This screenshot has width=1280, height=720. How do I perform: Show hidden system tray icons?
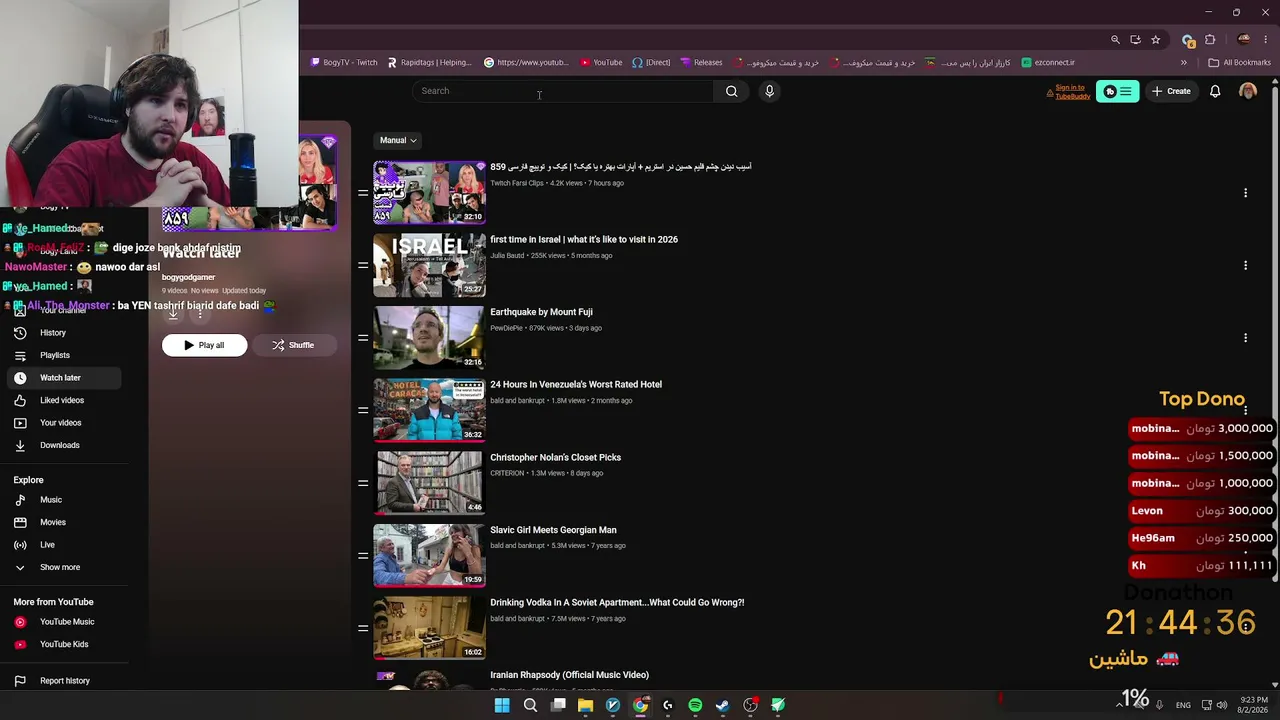coord(1119,705)
